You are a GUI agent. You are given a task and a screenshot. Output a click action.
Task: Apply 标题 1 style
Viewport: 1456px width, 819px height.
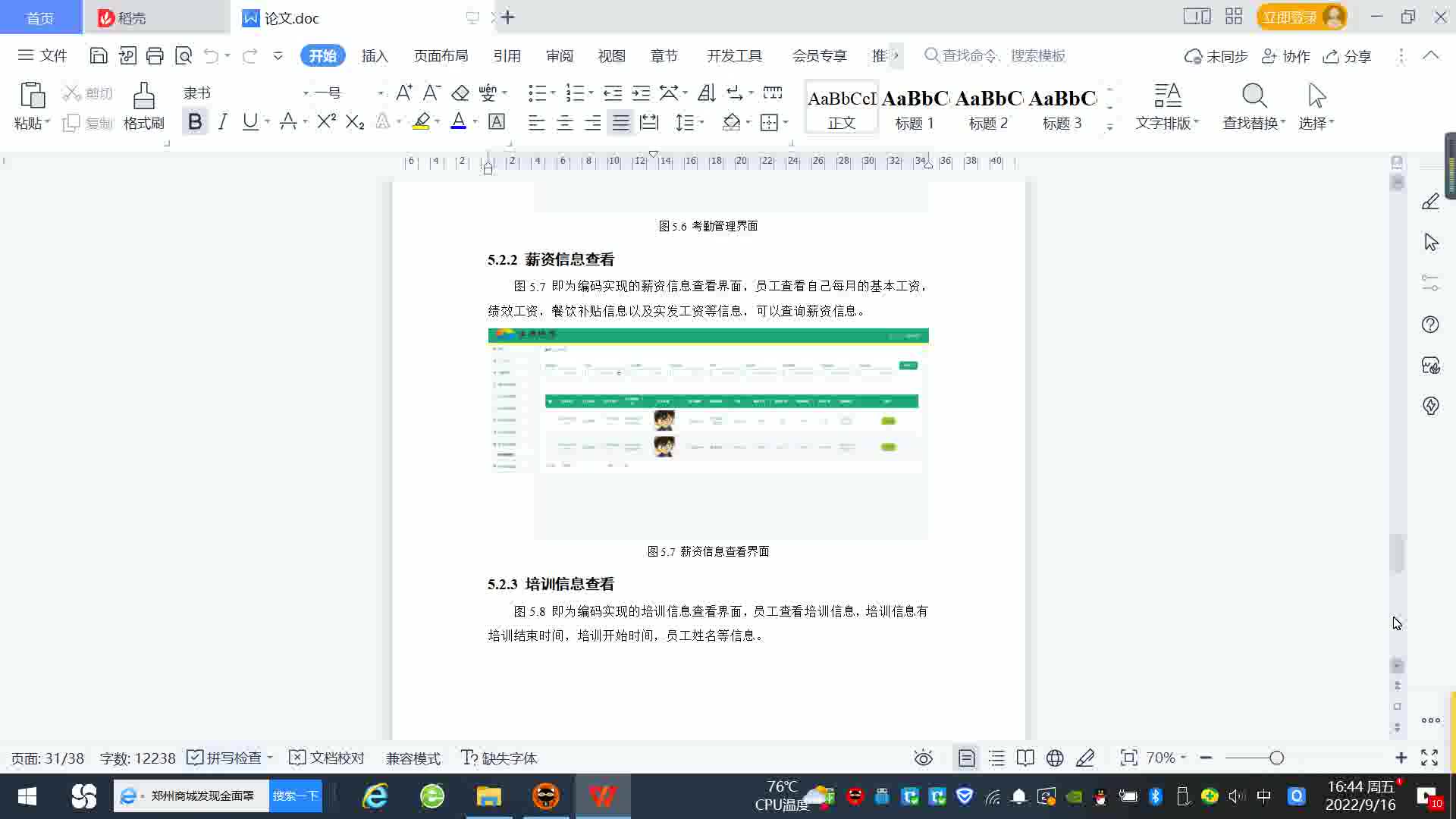915,107
